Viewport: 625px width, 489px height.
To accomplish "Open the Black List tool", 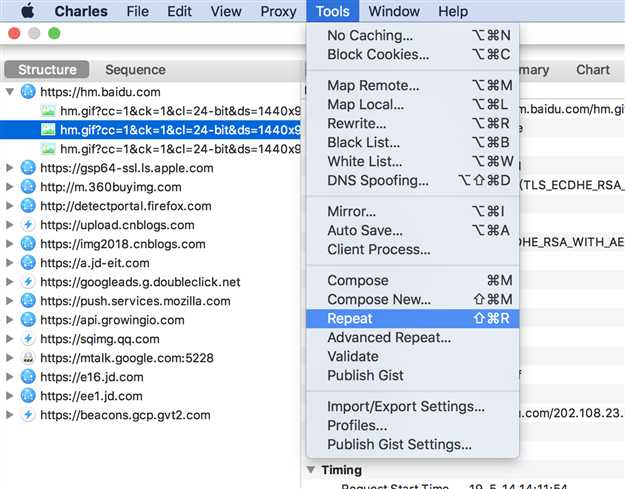I will point(413,142).
